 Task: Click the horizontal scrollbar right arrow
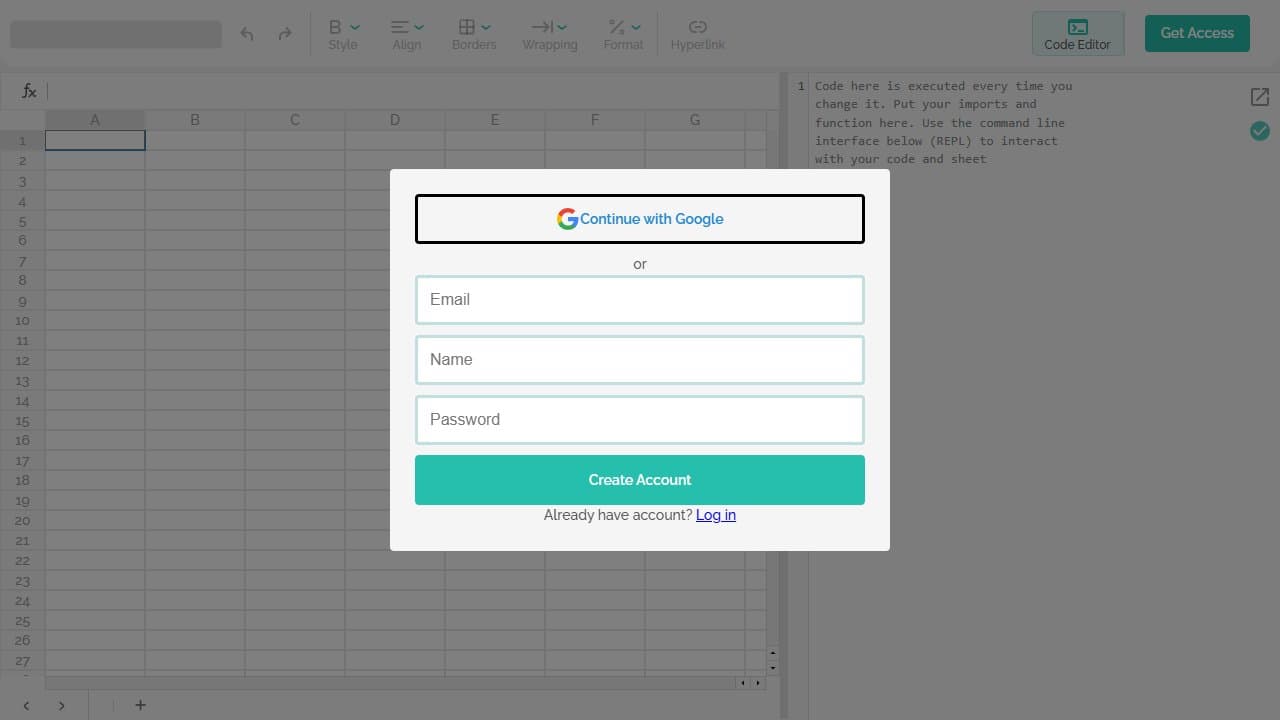pyautogui.click(x=757, y=683)
